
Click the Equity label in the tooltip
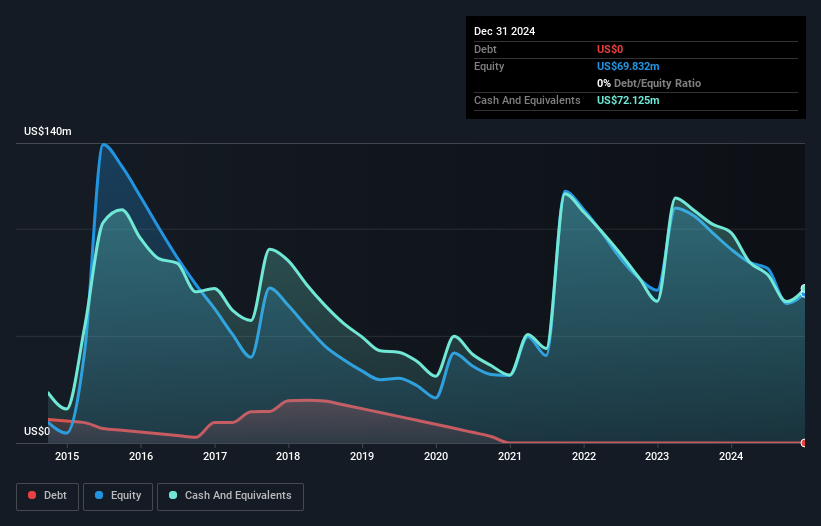pyautogui.click(x=489, y=66)
